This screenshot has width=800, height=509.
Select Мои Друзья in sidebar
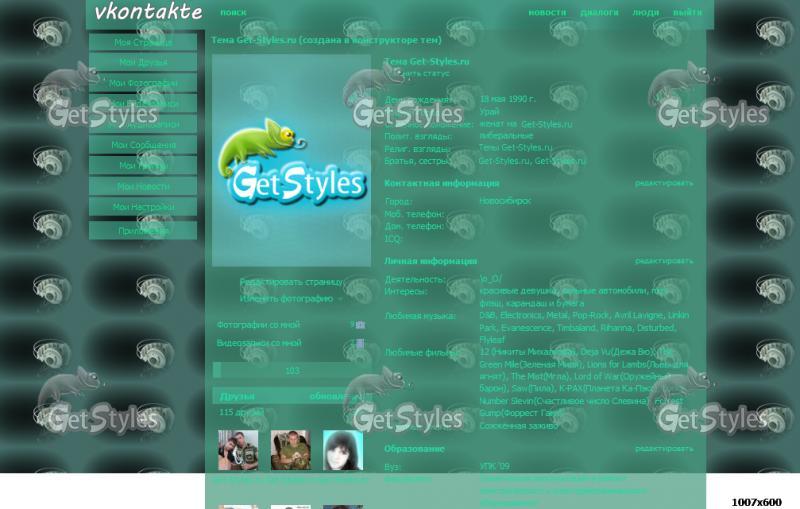coord(143,62)
